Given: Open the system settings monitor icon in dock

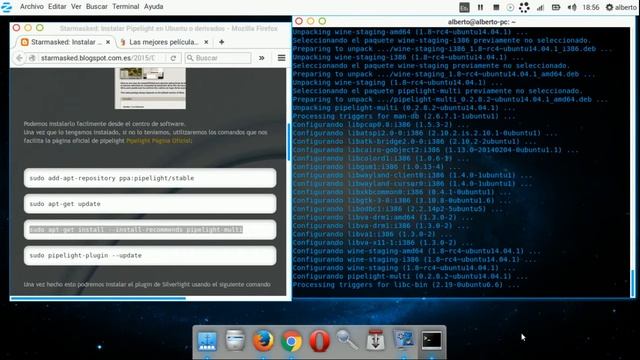Looking at the screenshot, I should (404, 340).
